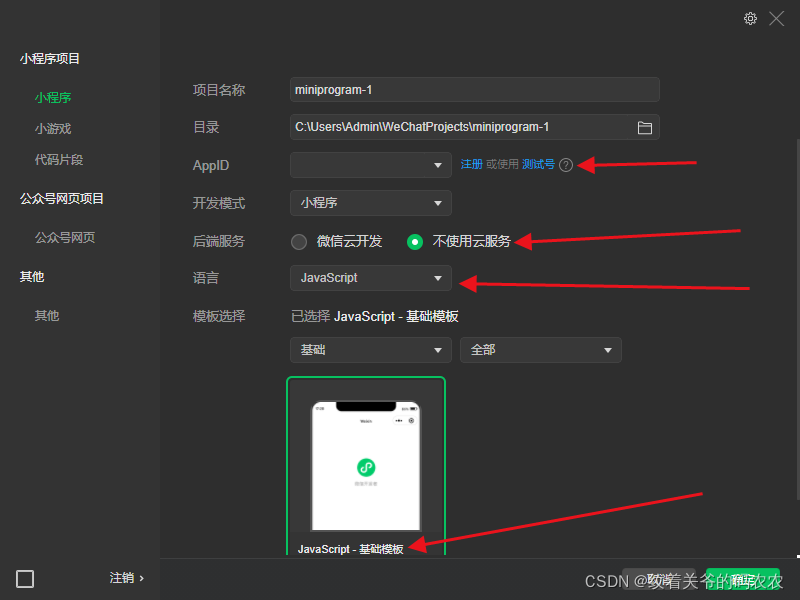Click the 公众号网页项目 section heading

click(x=62, y=198)
